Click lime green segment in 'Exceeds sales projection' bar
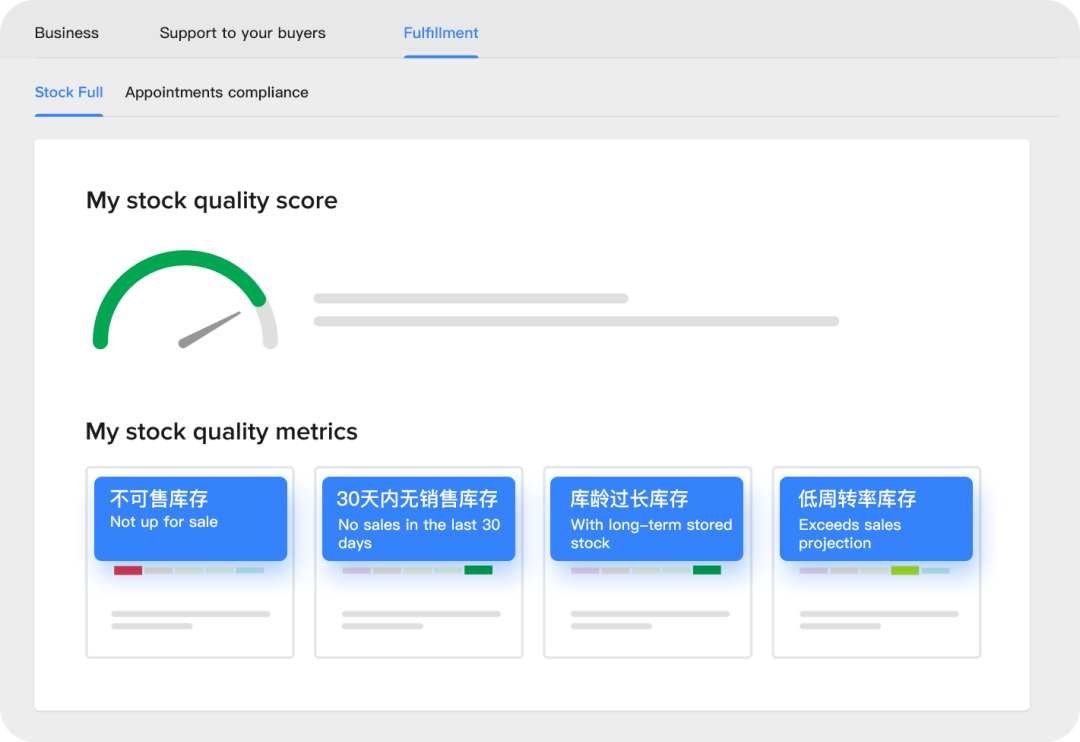The image size is (1080, 742). tap(905, 570)
